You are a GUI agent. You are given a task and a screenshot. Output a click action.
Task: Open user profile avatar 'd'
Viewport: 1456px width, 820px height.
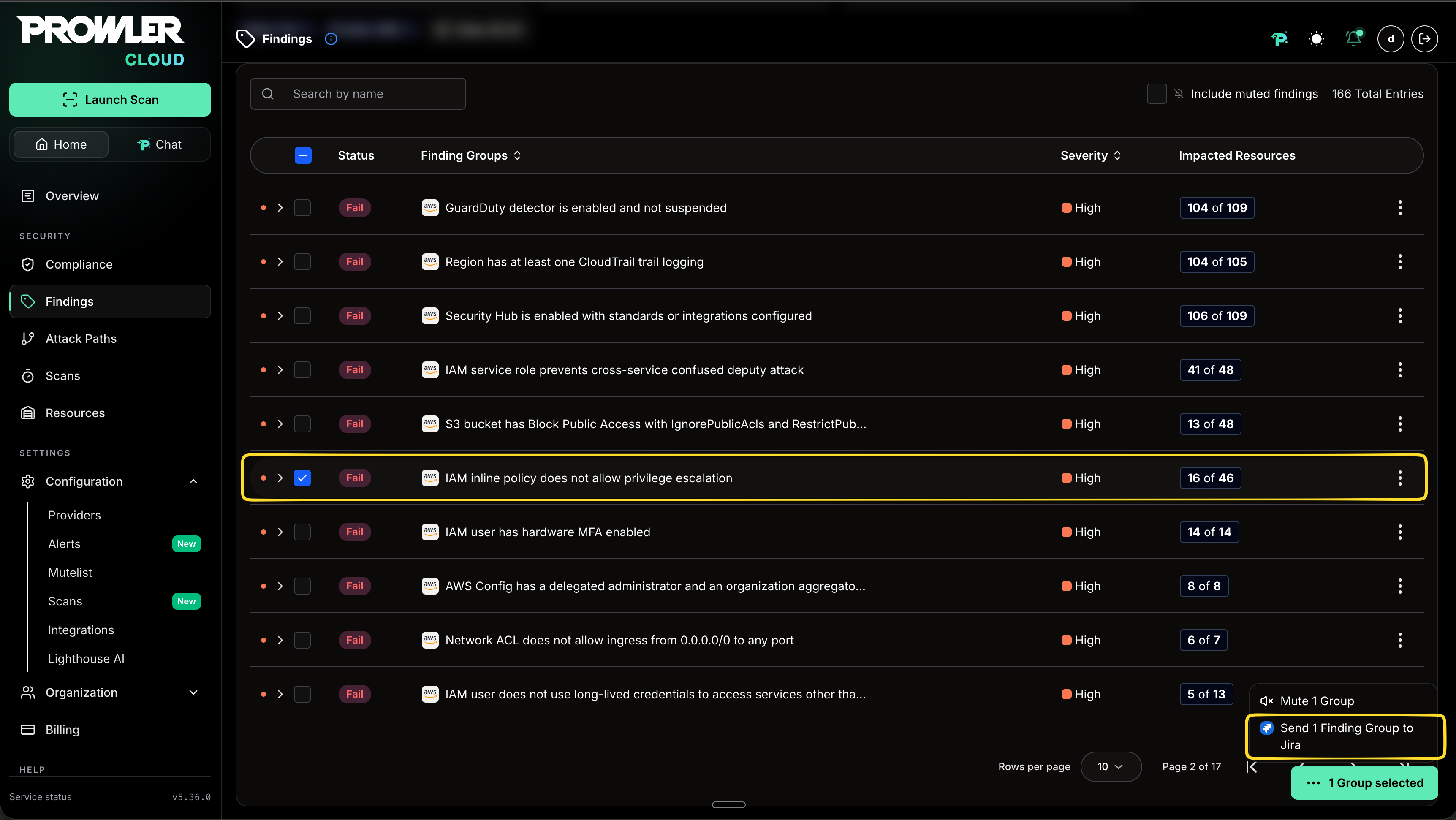point(1391,39)
